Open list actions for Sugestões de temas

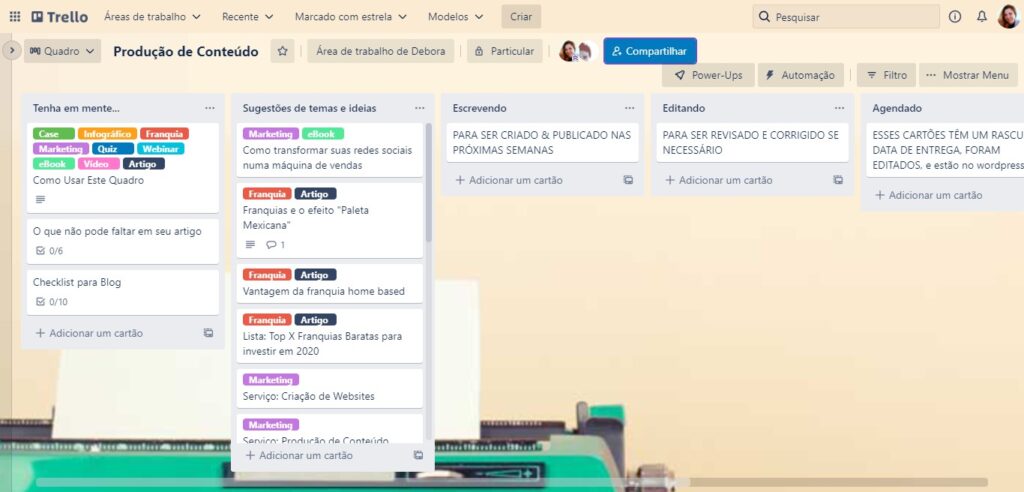(x=420, y=108)
